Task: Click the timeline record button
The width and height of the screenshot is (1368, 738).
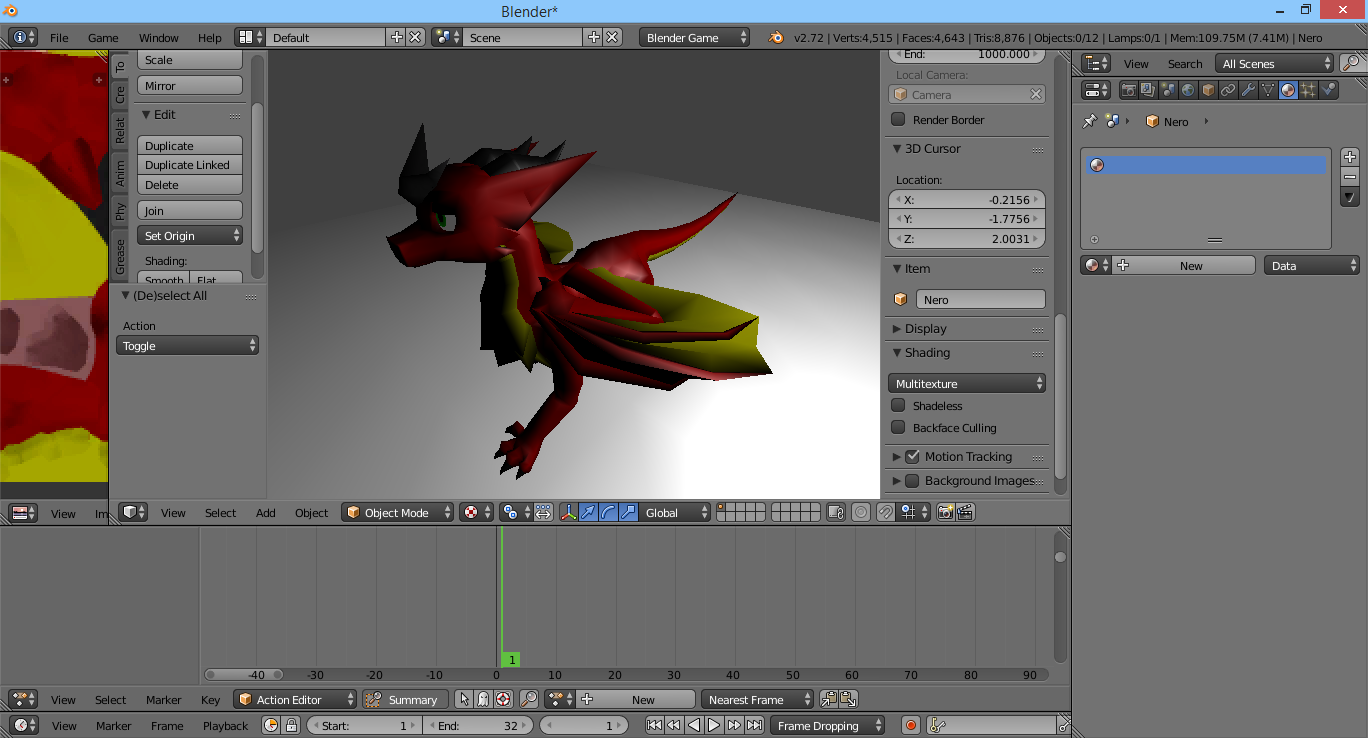Action: 910,725
